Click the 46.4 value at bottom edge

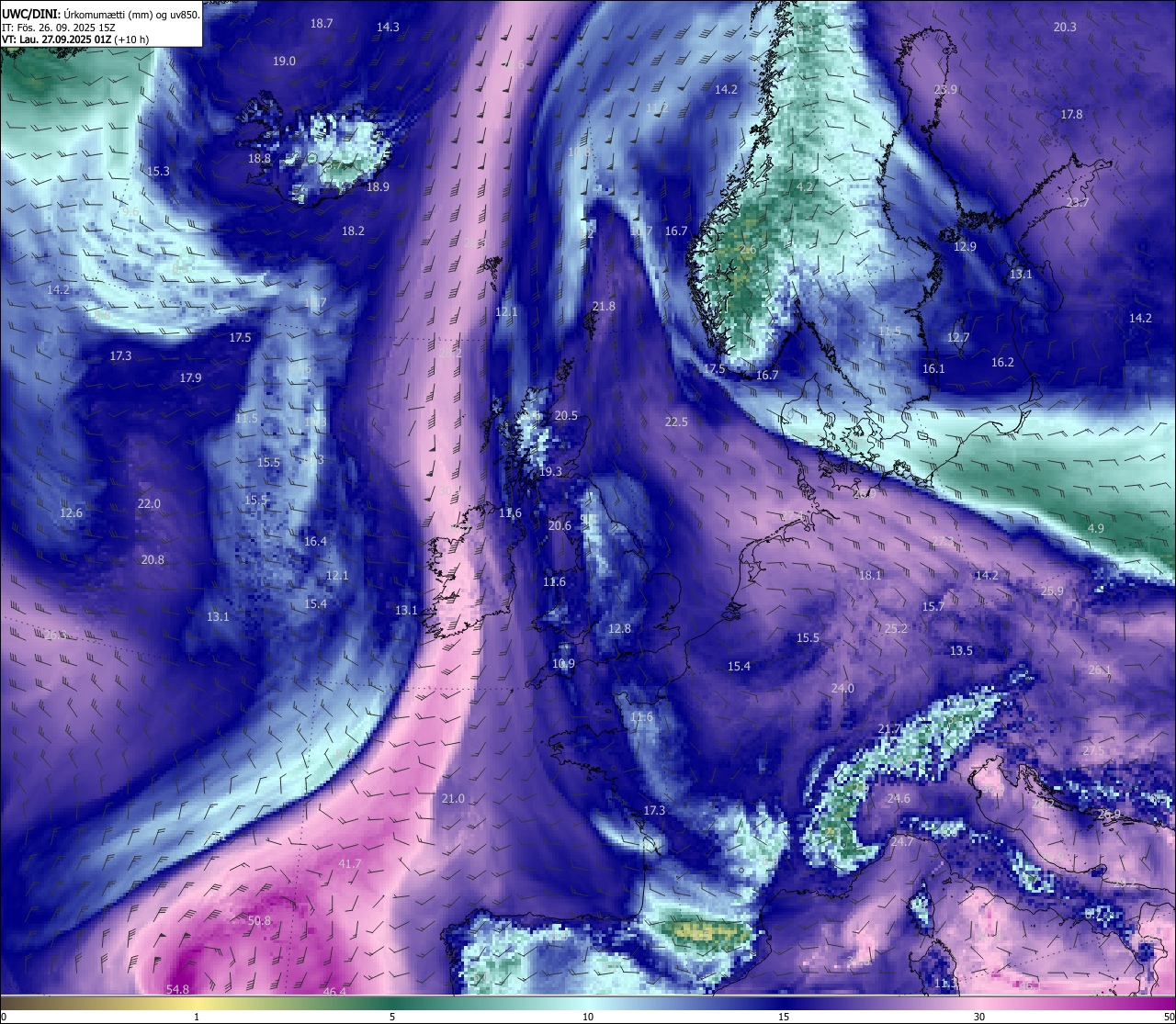point(334,992)
